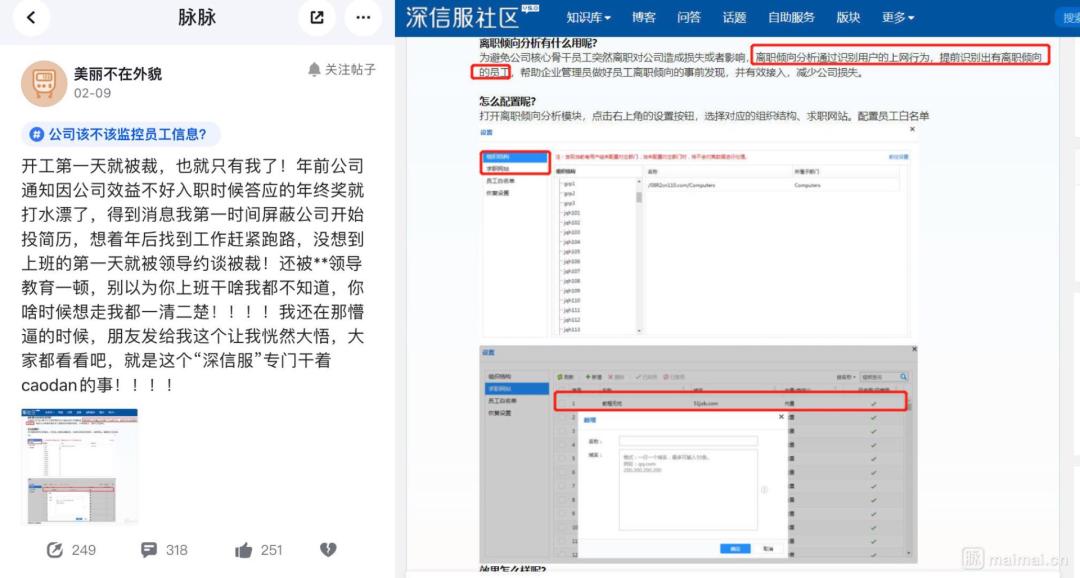This screenshot has height=578, width=1080.
Task: Tap the share icon in the 脉脉 header
Action: [317, 17]
